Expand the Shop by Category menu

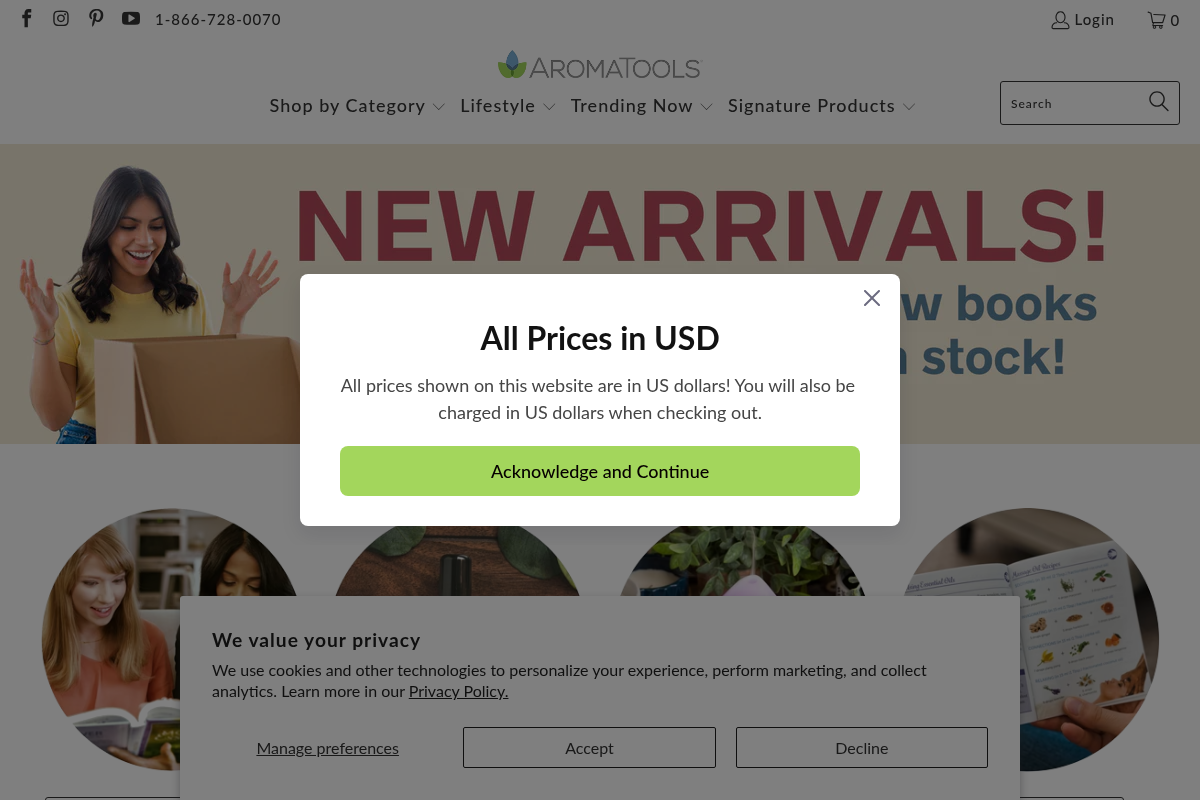357,106
